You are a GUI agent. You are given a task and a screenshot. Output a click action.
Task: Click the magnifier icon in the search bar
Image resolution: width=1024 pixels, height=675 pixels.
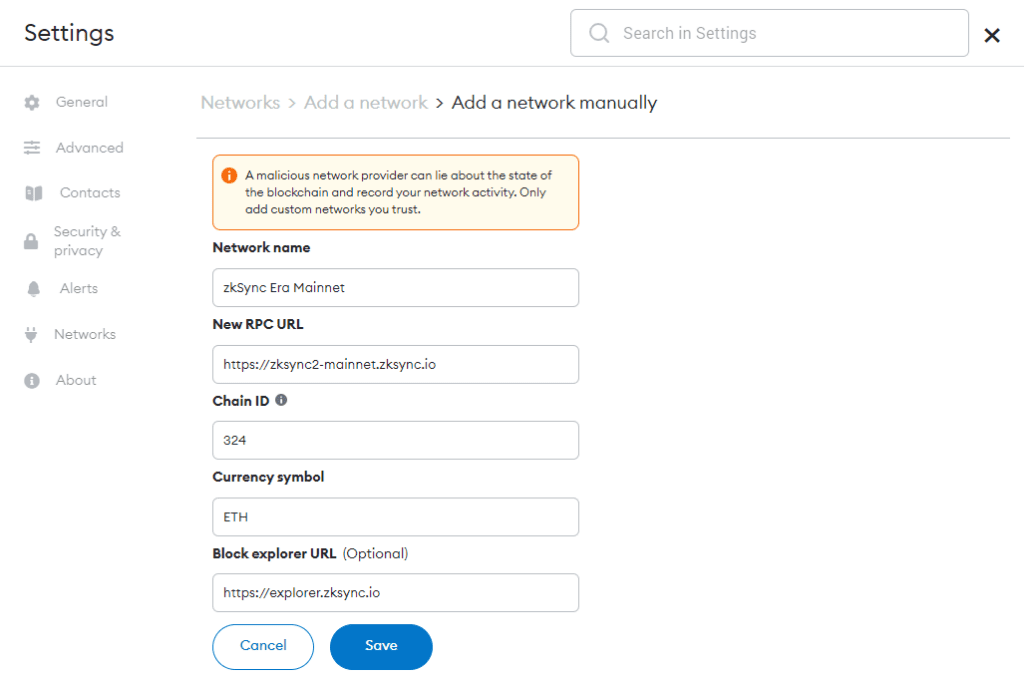(599, 33)
